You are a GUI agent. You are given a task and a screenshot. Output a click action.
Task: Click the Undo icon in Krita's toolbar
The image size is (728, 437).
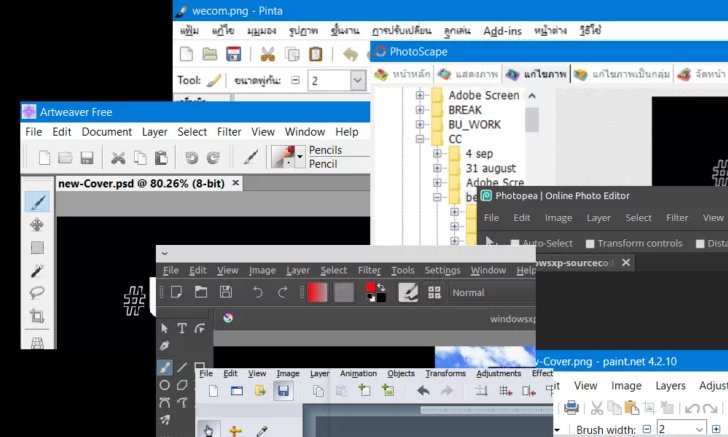[258, 292]
